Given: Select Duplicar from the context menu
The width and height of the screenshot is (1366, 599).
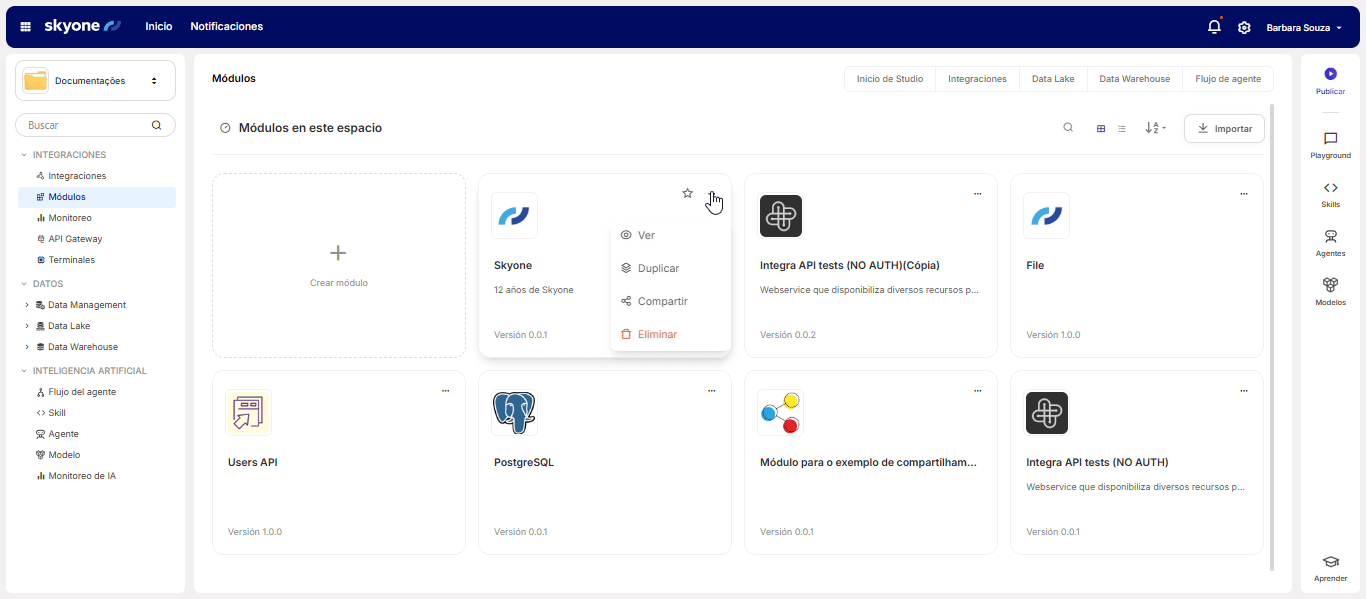Looking at the screenshot, I should 658,268.
